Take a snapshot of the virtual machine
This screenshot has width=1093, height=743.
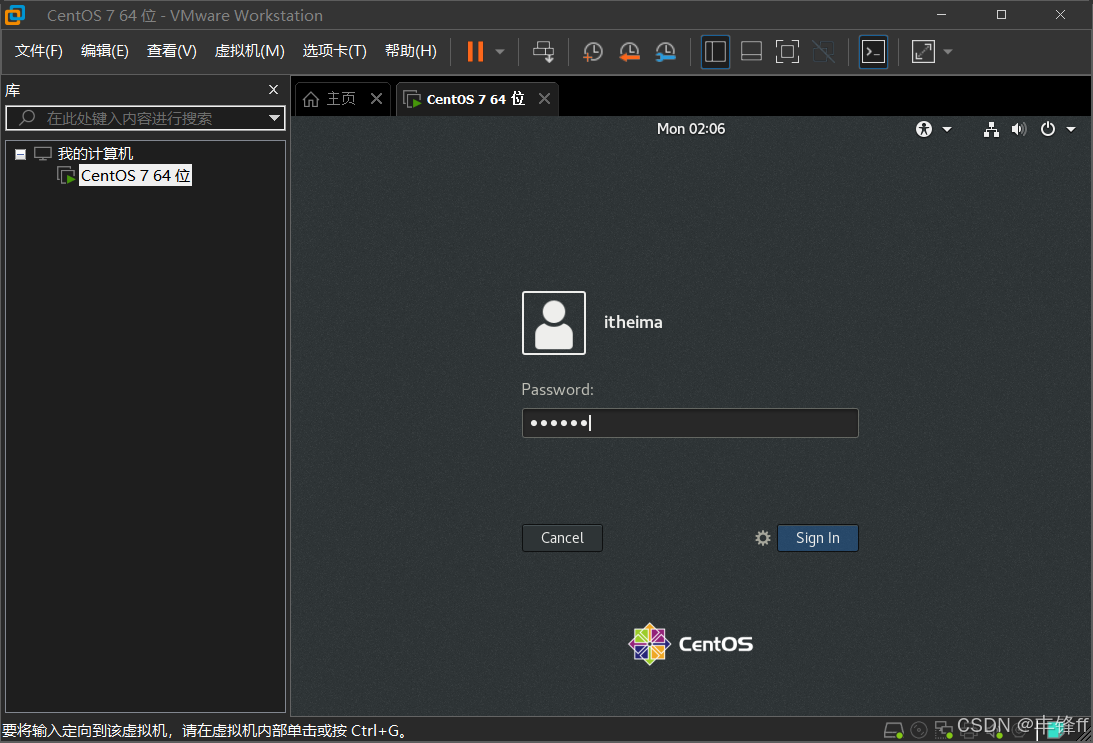tap(593, 52)
